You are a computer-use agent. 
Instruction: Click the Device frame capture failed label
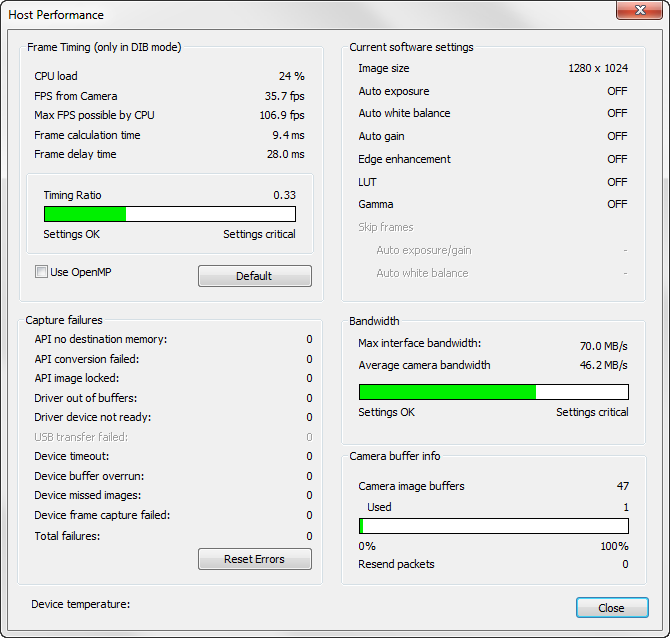click(x=102, y=515)
